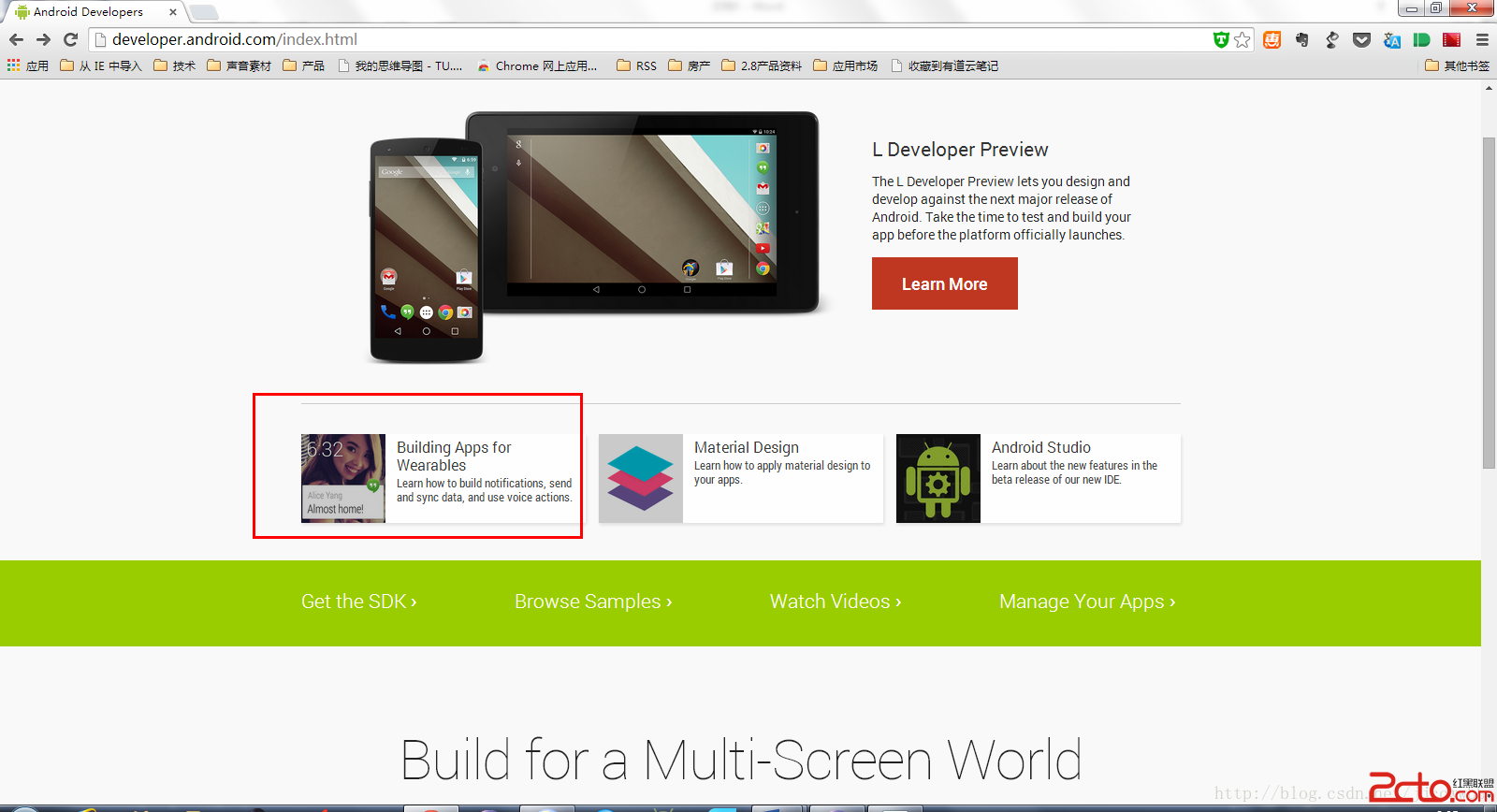Open the 应用 apps shortcut
Image resolution: width=1497 pixels, height=812 pixels.
[28, 65]
